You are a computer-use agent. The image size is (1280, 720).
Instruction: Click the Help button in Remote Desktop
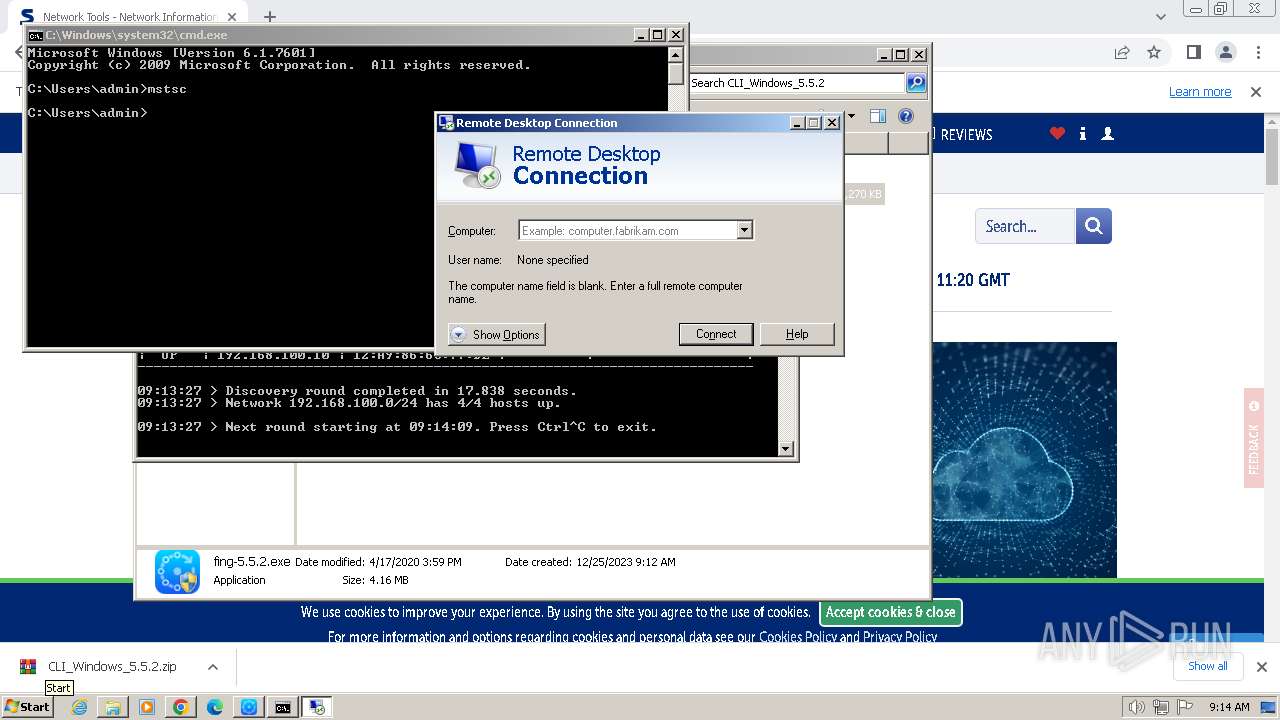click(797, 334)
